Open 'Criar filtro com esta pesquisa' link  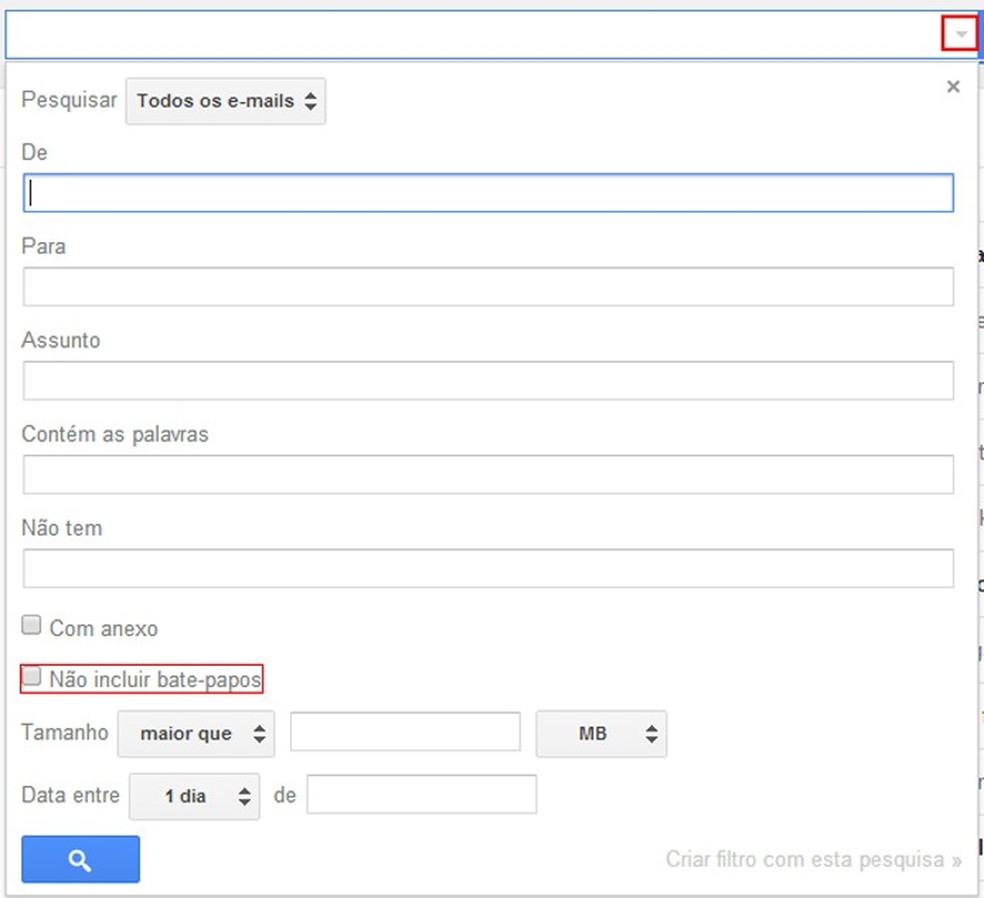coord(813,859)
